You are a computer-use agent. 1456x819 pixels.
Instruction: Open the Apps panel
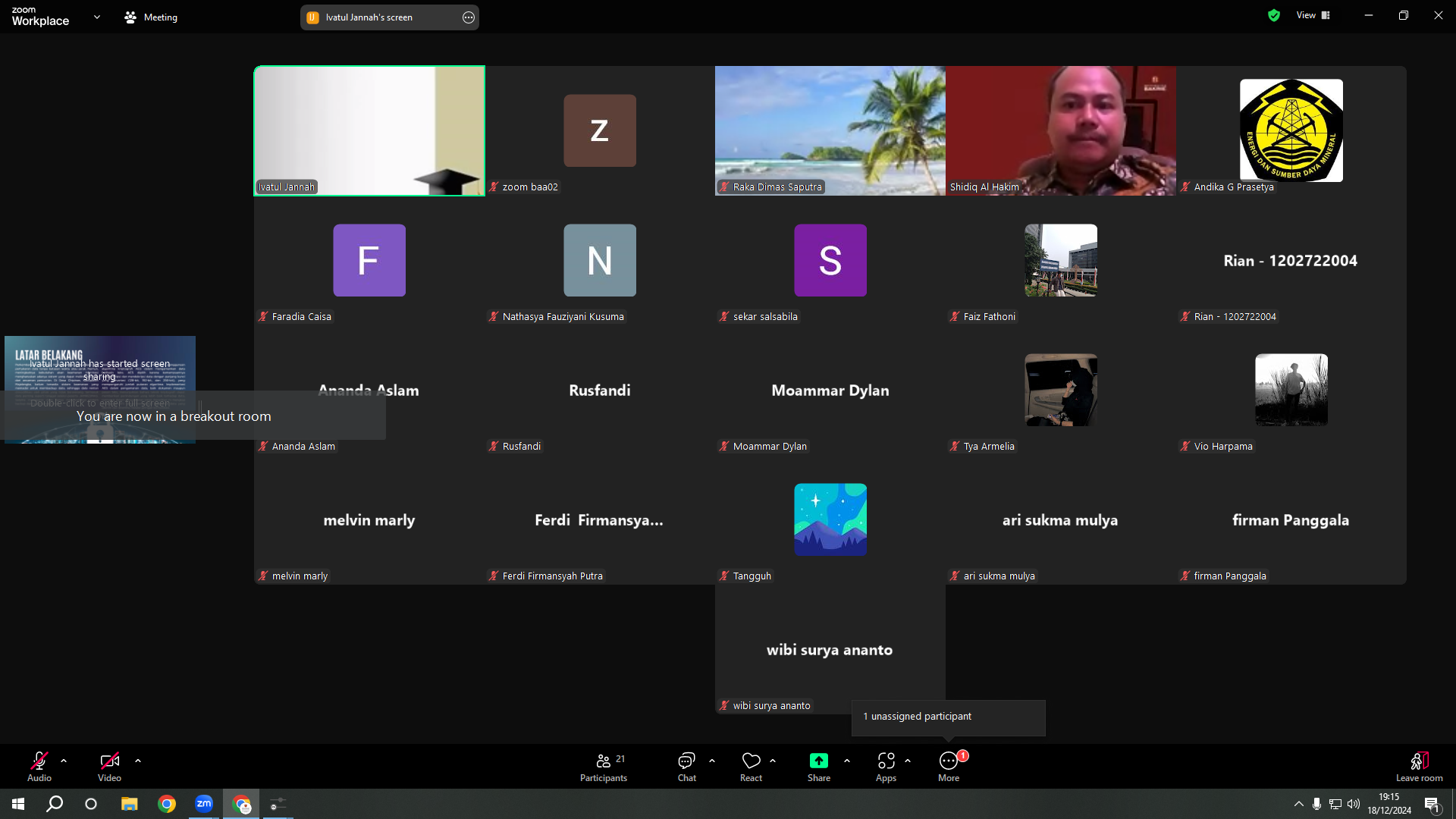coord(886,766)
